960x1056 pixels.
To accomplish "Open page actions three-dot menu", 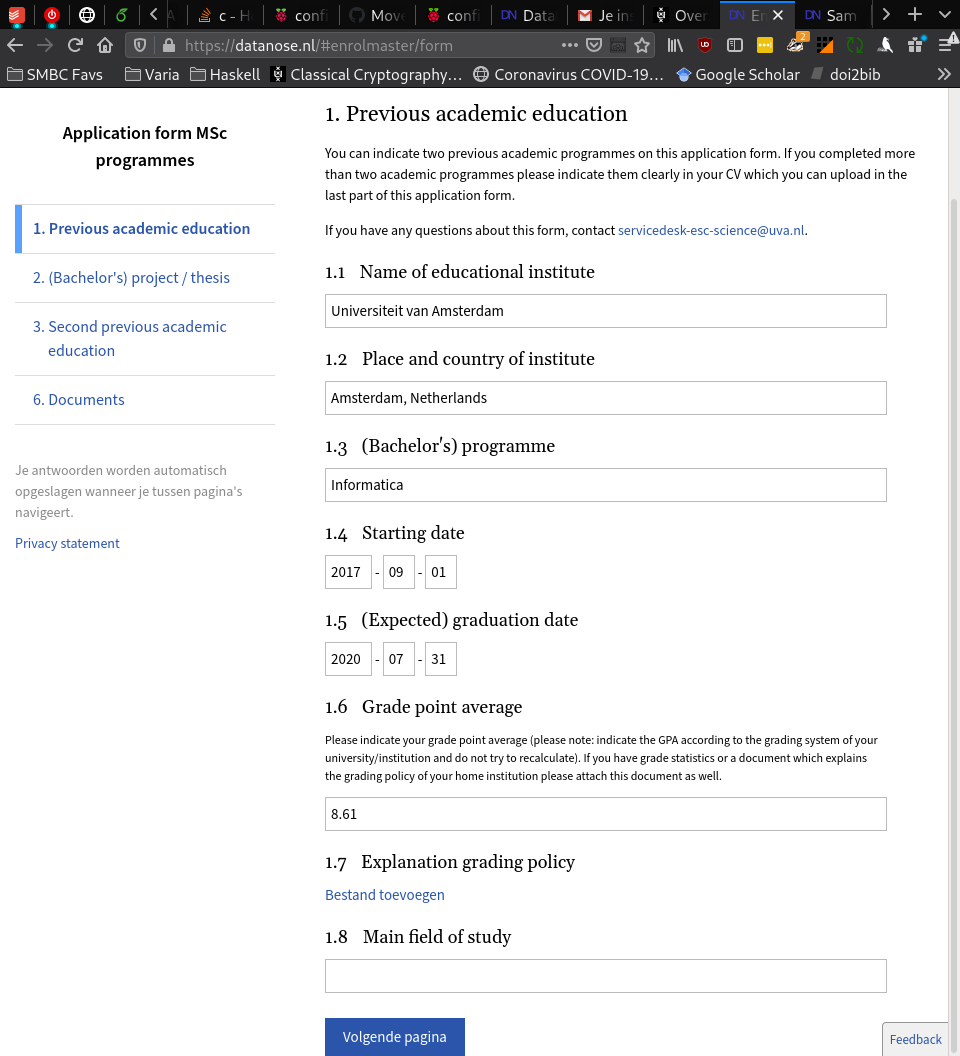I will point(569,45).
